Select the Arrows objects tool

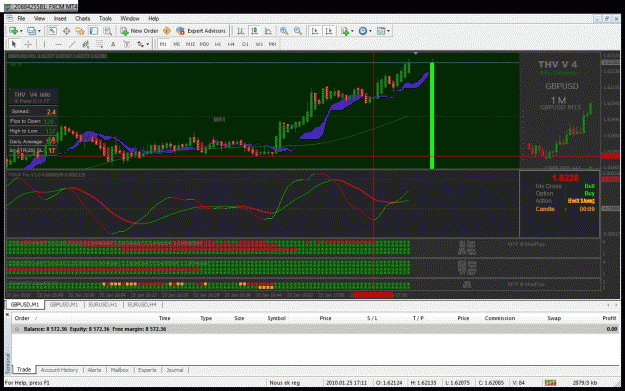click(x=140, y=44)
